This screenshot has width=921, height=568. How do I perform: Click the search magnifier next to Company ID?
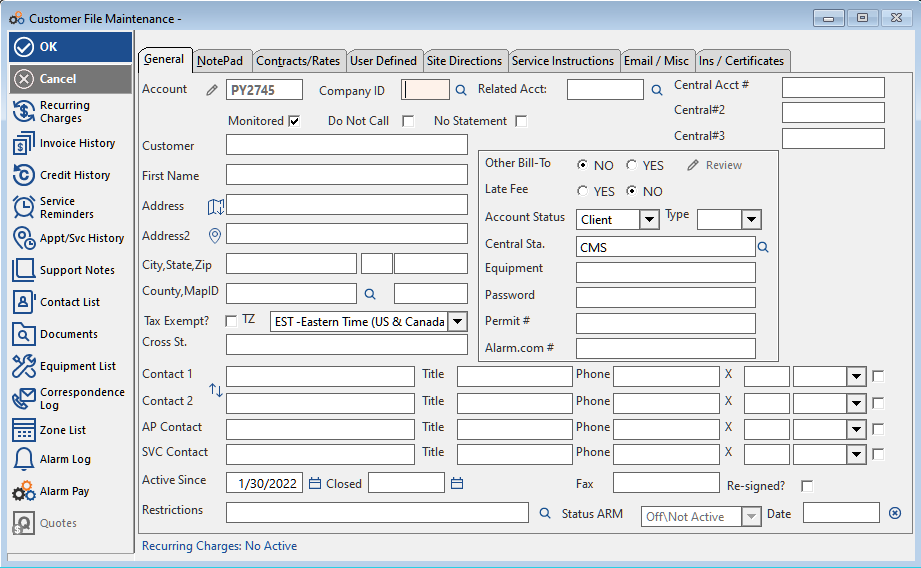click(x=461, y=90)
